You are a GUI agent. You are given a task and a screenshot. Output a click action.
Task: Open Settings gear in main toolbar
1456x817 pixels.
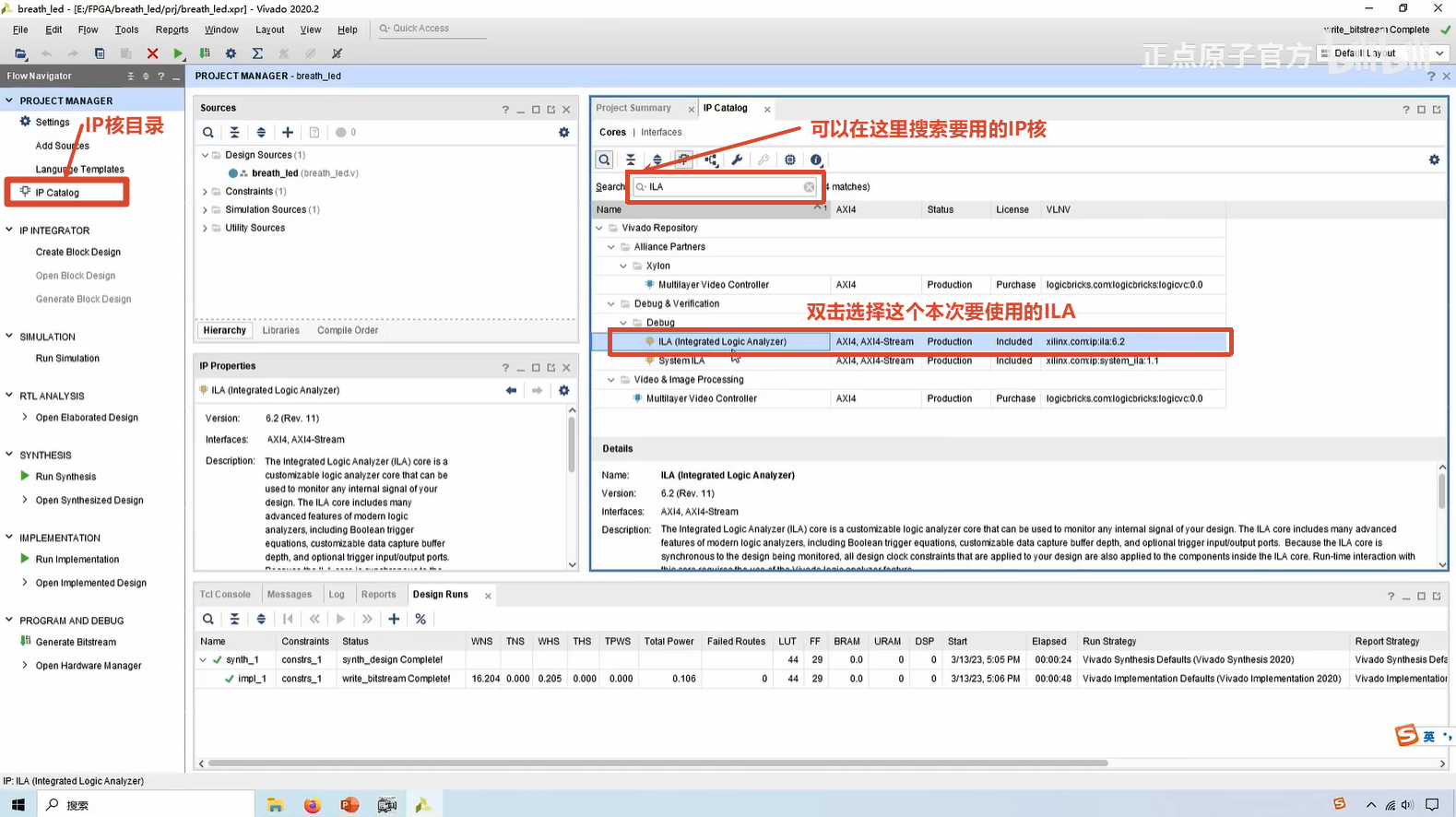coord(231,53)
